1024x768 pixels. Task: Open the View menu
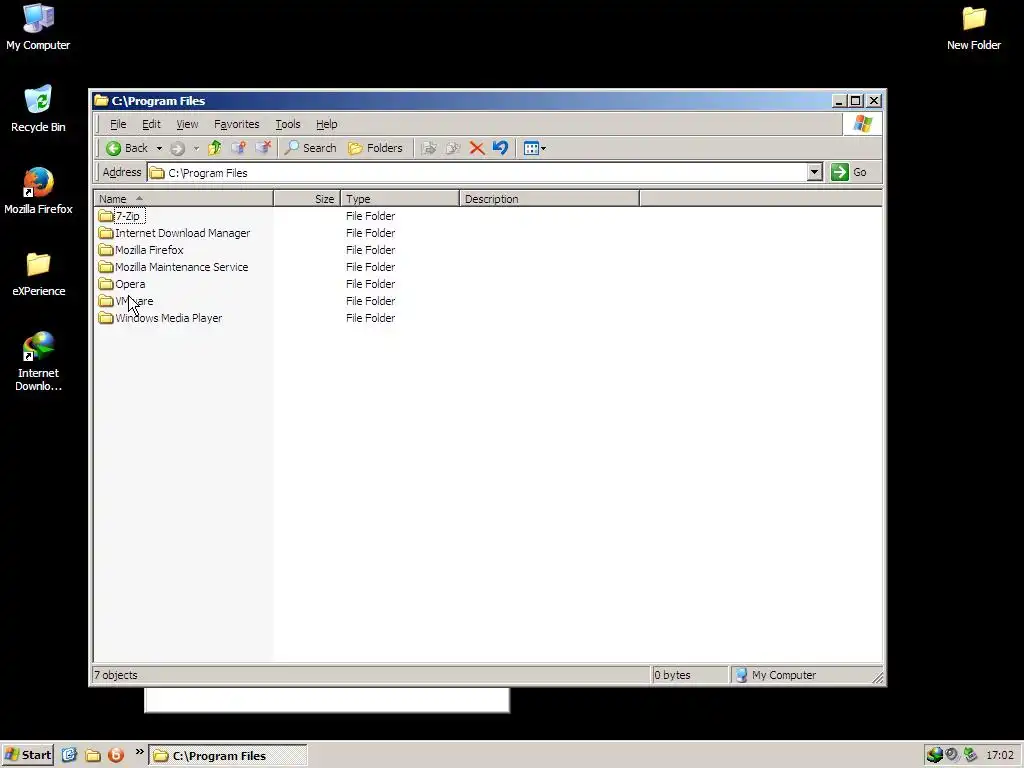pos(187,124)
